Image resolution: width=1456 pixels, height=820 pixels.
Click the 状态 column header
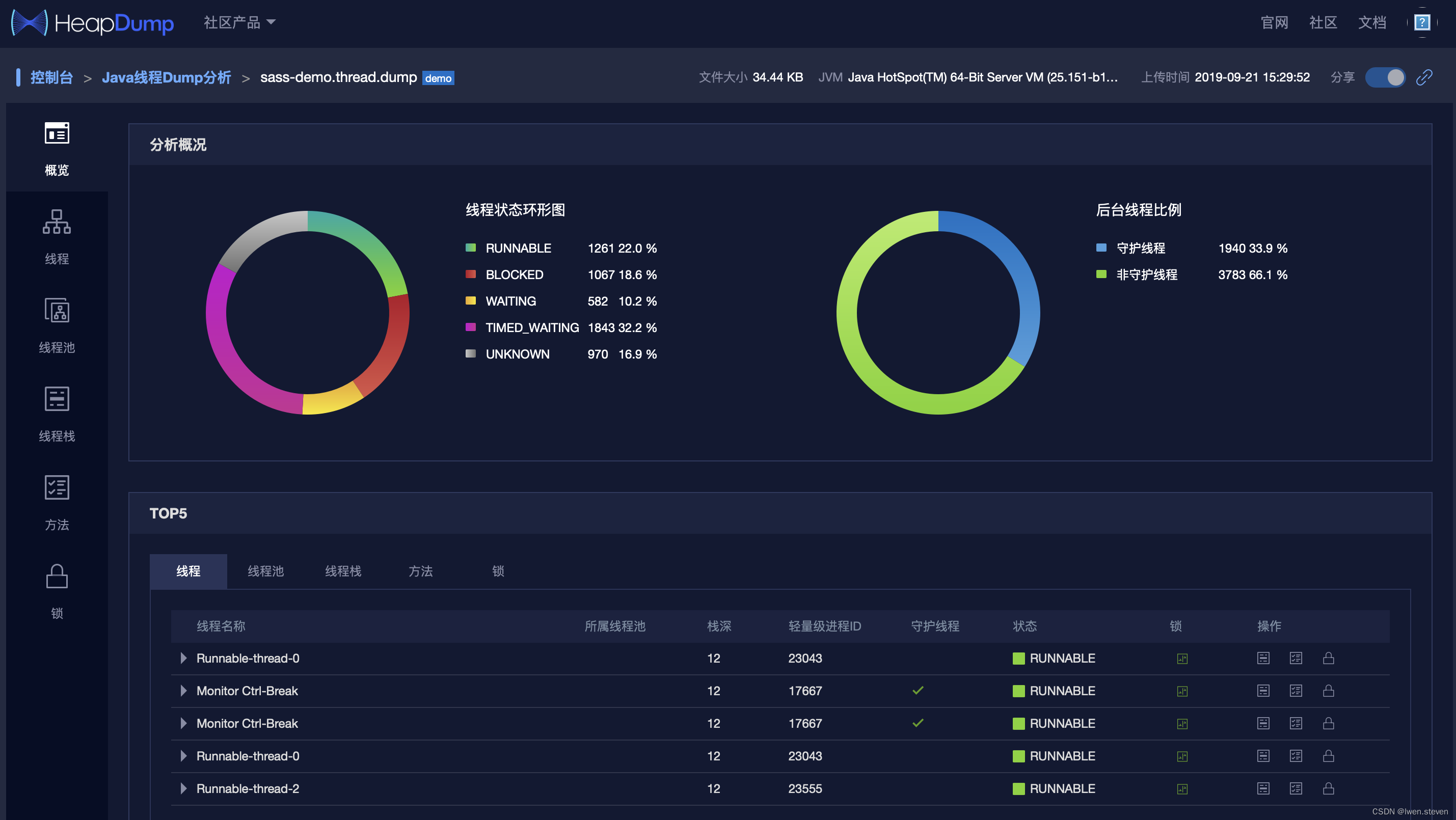pos(1024,626)
